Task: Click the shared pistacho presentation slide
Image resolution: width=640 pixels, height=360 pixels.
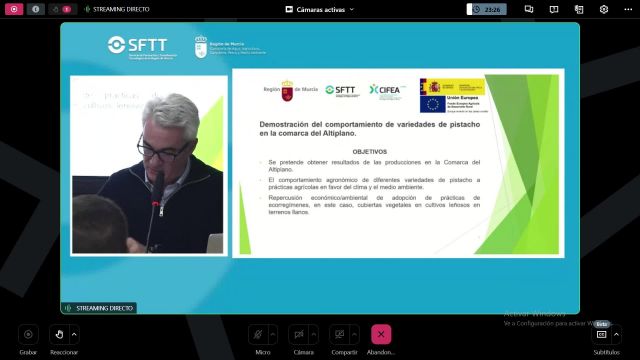Action: (x=398, y=163)
